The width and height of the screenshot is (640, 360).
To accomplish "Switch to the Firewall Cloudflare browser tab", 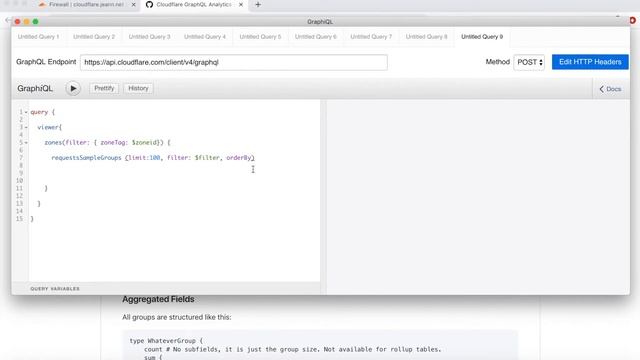I will 86,4.
